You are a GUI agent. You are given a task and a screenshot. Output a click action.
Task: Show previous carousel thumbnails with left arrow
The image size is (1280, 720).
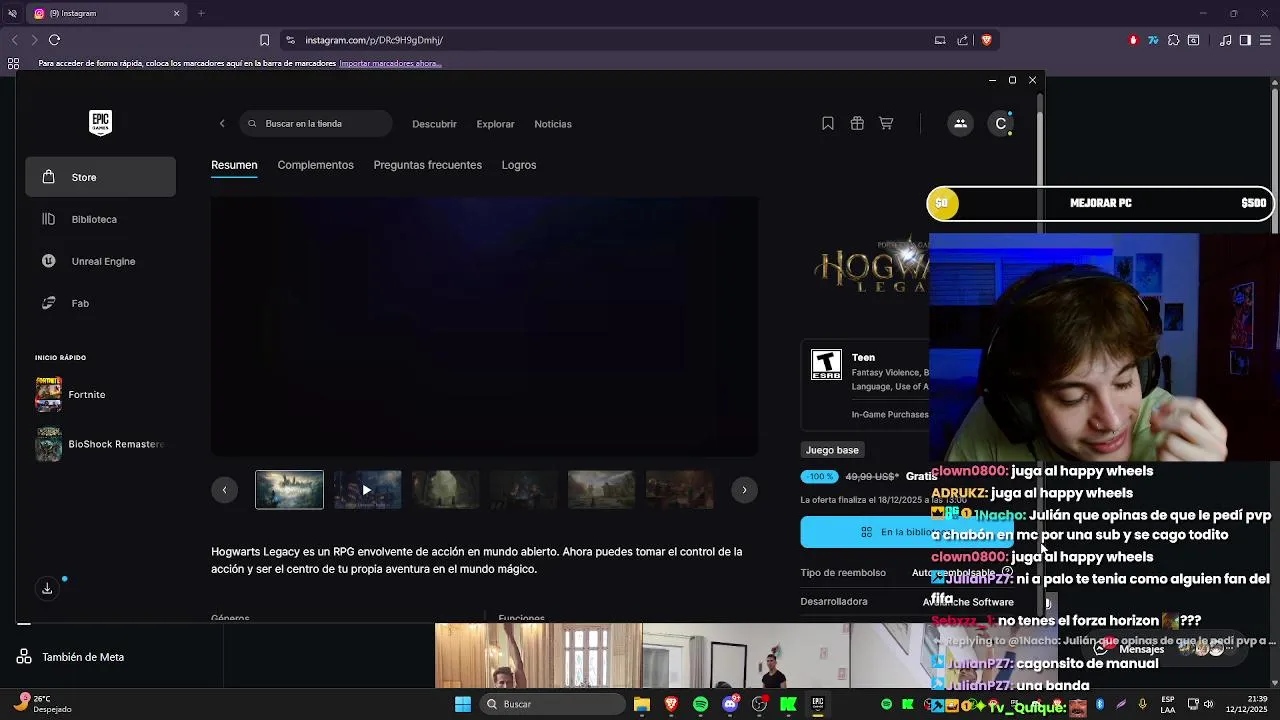click(x=224, y=490)
